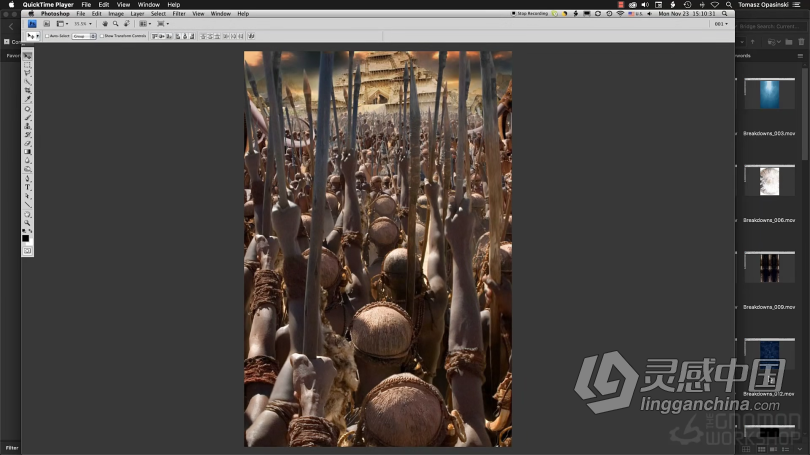Viewport: 810px width, 455px height.
Task: Select the Clone Stamp tool
Action: click(27, 126)
